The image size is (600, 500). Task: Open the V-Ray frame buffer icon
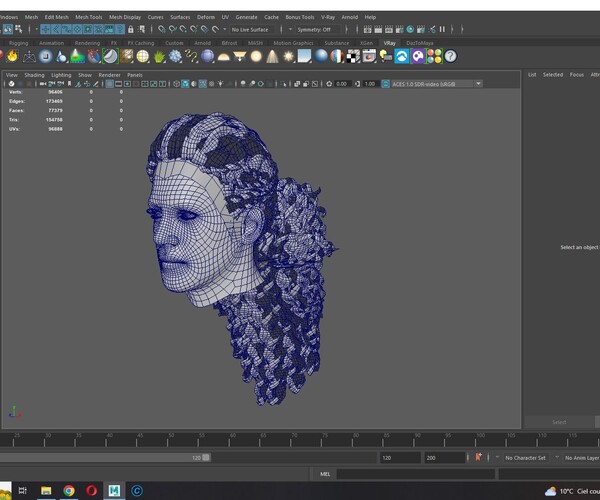[x=369, y=56]
